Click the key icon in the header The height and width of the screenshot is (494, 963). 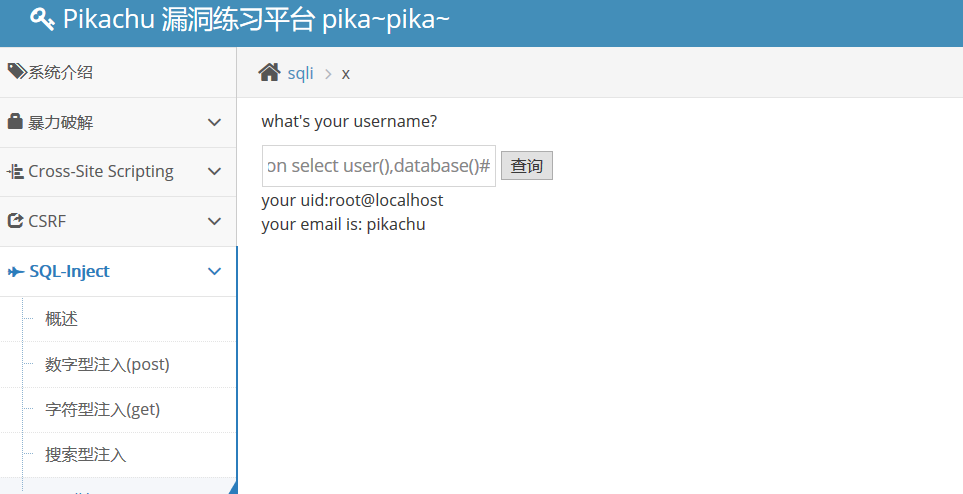click(42, 20)
